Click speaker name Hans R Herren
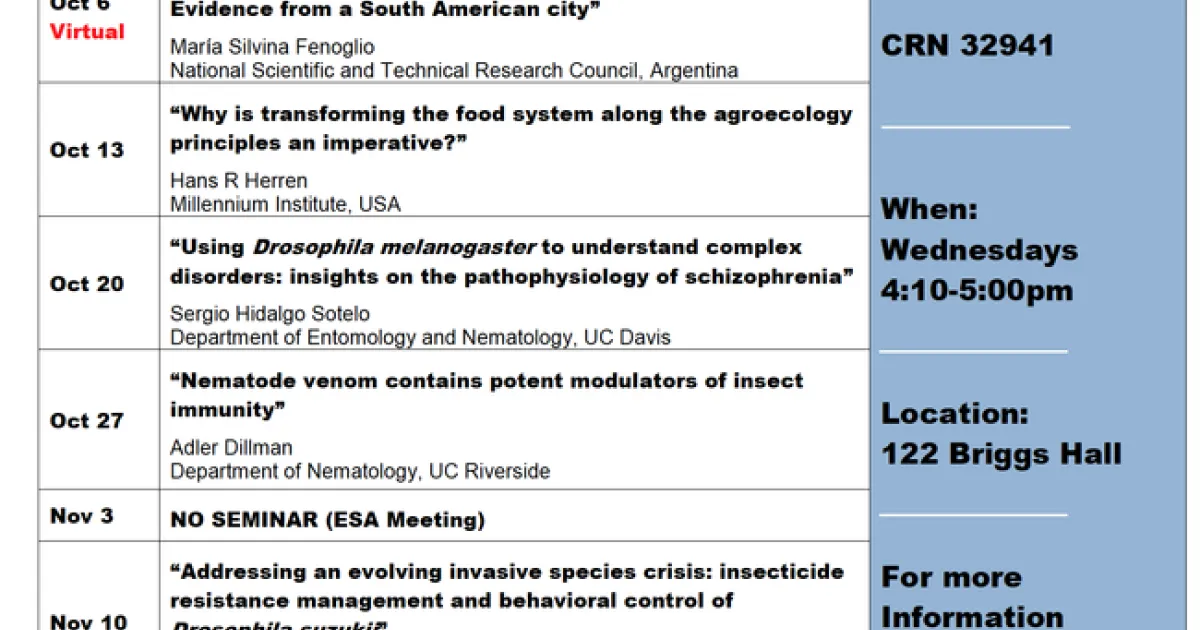The height and width of the screenshot is (630, 1200). [238, 181]
